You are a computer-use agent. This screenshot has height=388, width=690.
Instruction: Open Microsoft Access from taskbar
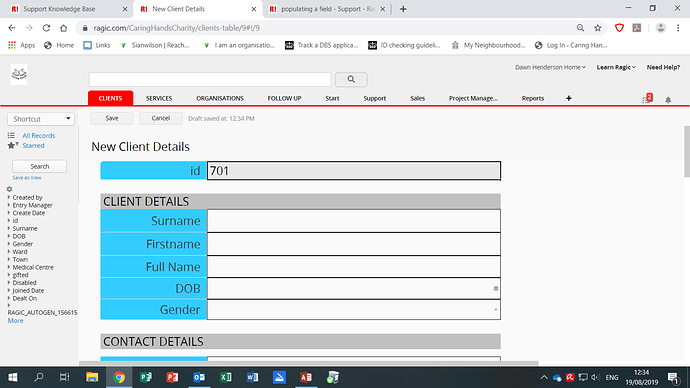pyautogui.click(x=306, y=377)
